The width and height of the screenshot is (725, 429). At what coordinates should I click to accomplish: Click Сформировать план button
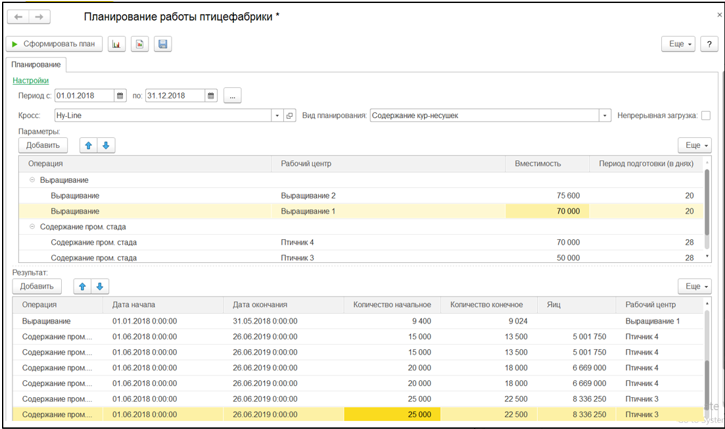(x=54, y=44)
